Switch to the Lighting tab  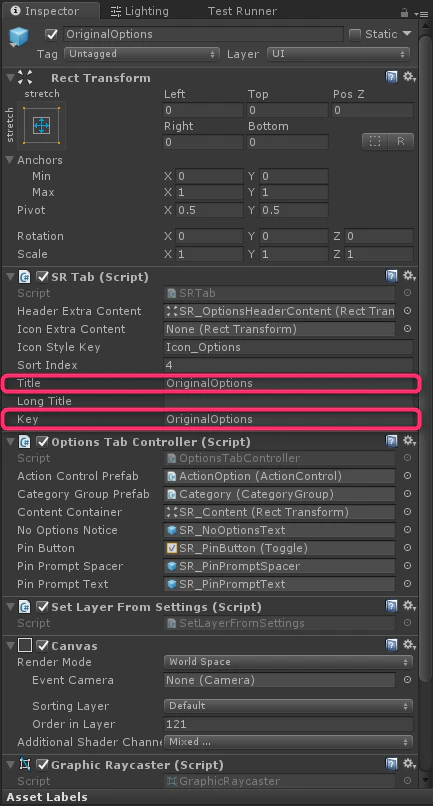(142, 11)
